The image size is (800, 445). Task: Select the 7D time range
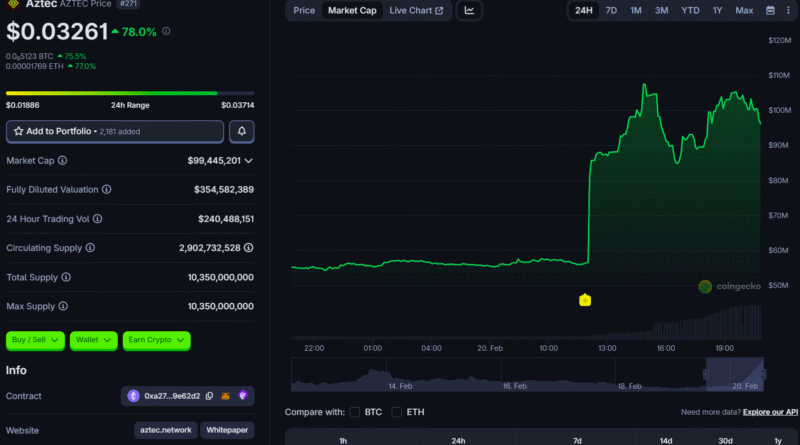pos(611,10)
